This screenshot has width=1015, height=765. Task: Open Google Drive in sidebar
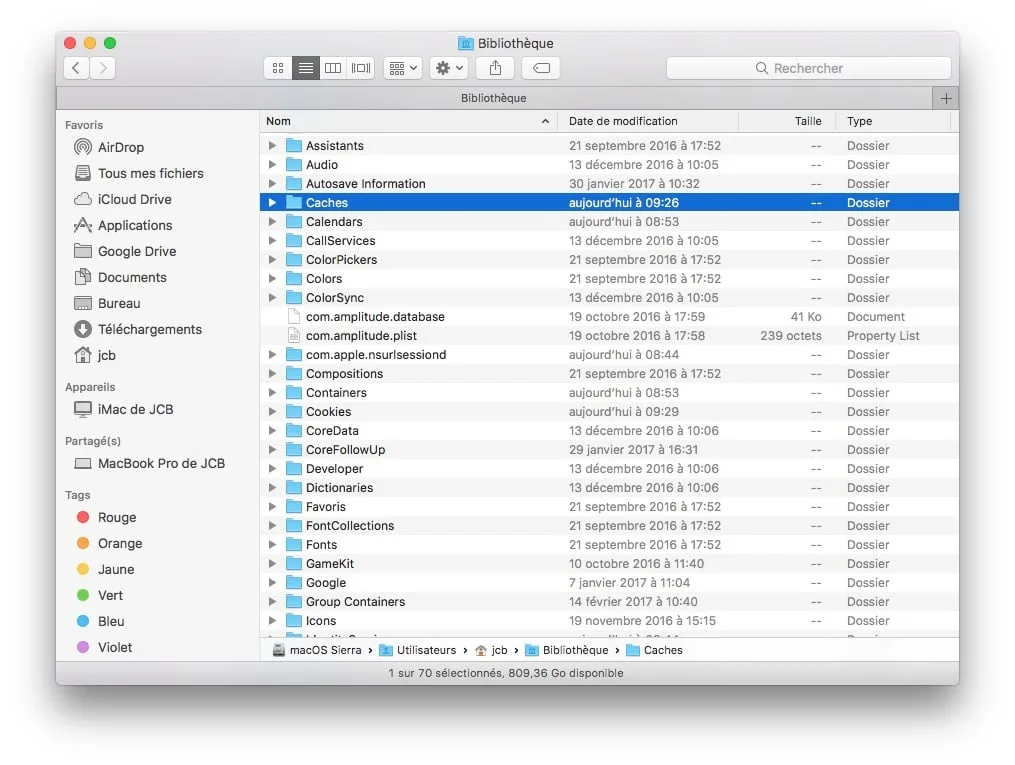[x=125, y=251]
